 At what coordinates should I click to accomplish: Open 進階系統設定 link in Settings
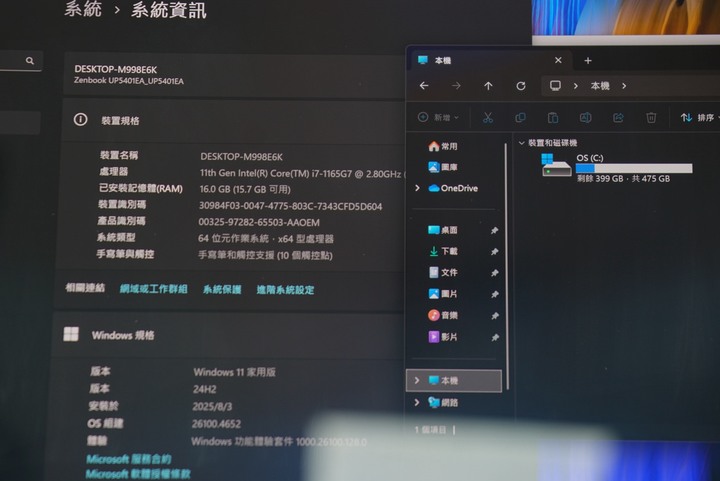[285, 290]
